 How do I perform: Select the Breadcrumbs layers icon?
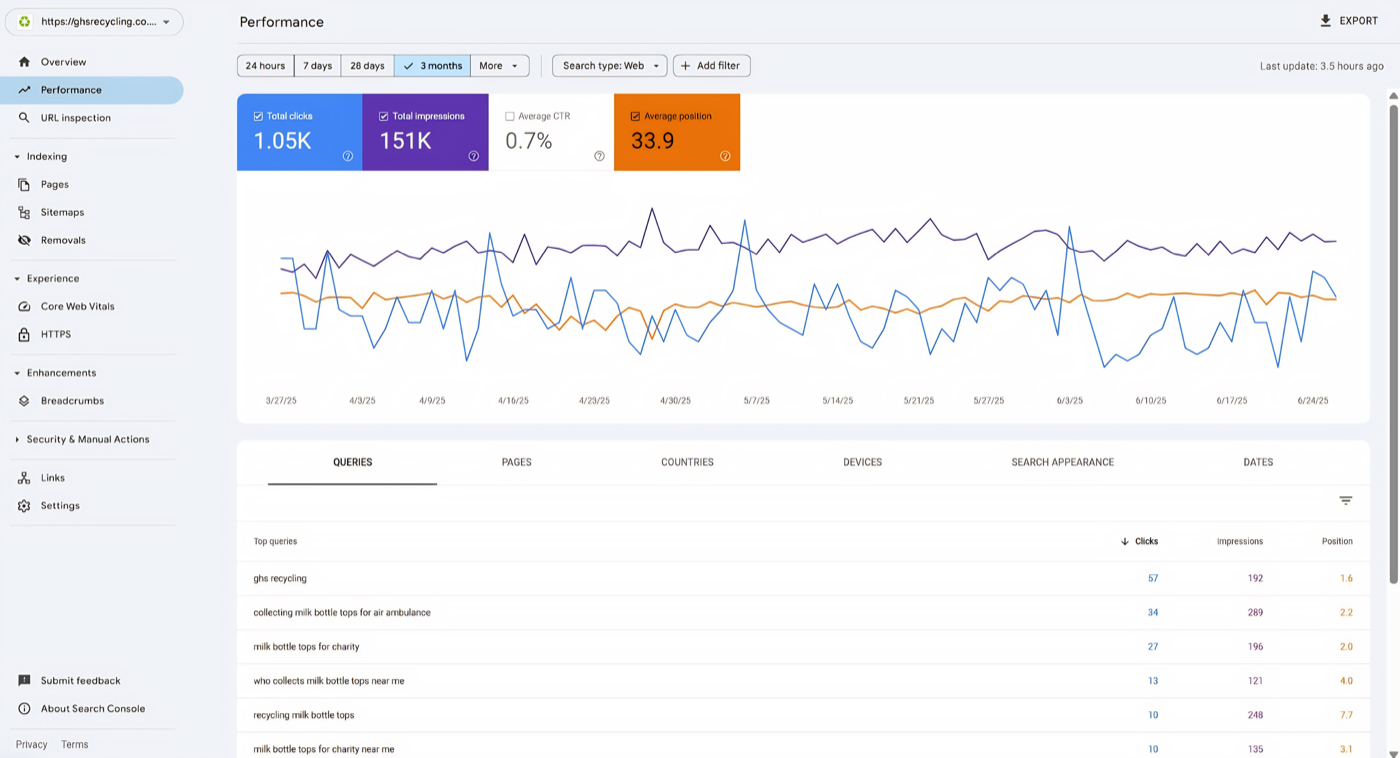tap(24, 401)
